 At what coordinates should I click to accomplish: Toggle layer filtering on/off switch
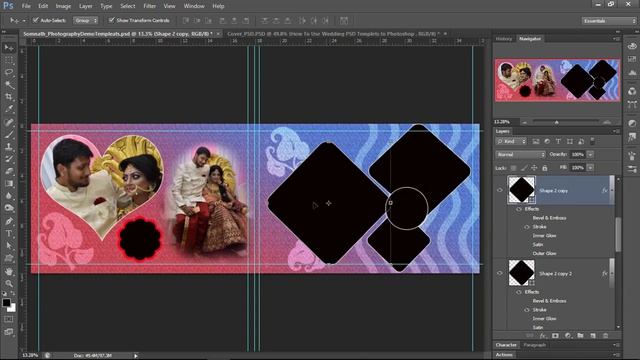[592, 142]
